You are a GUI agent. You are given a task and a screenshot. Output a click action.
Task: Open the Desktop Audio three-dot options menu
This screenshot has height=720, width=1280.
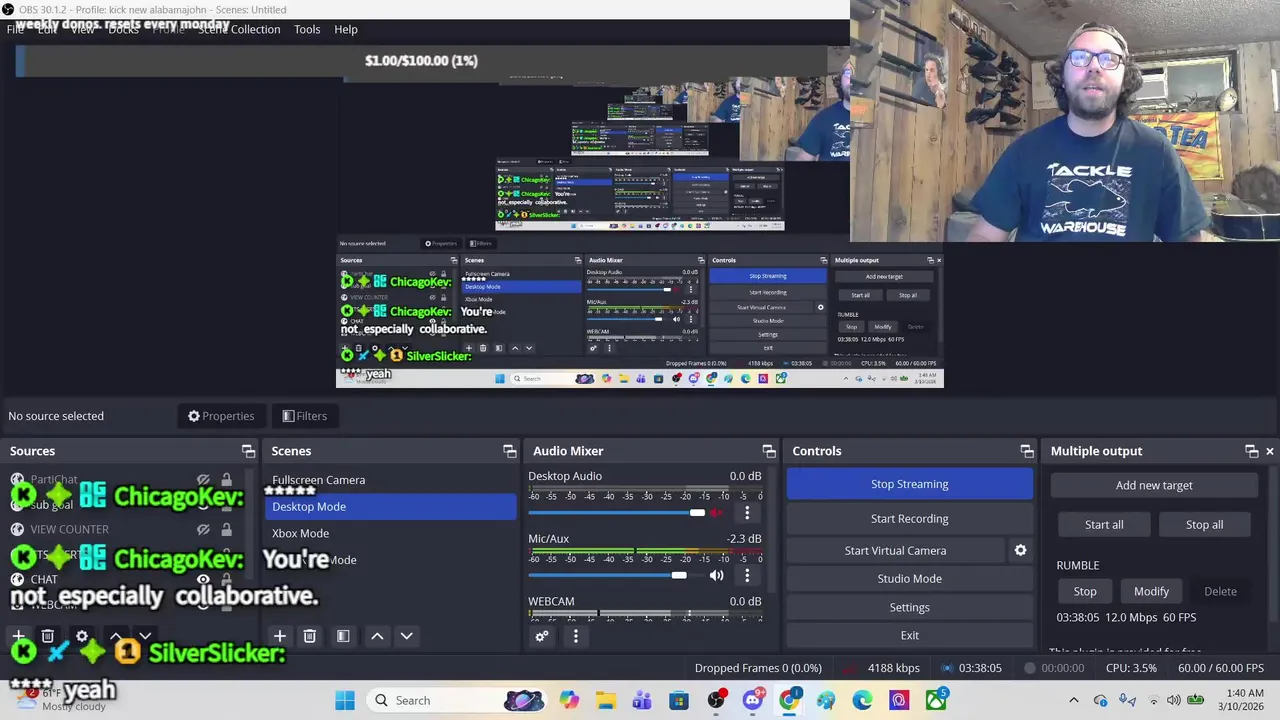[747, 513]
